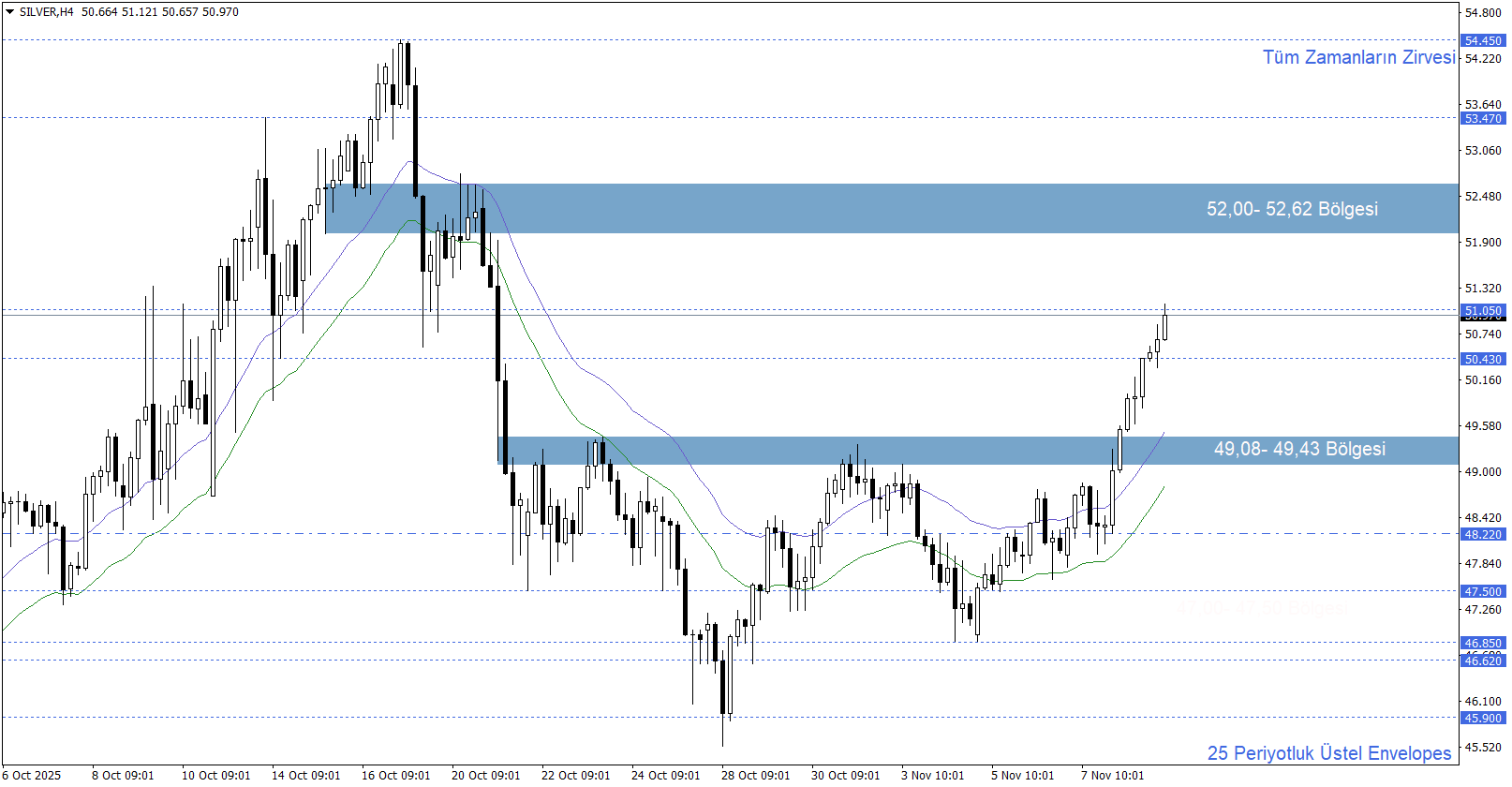Click the '28 Oct 09:01' date on time axis
The height and width of the screenshot is (787, 1512).
[x=755, y=775]
